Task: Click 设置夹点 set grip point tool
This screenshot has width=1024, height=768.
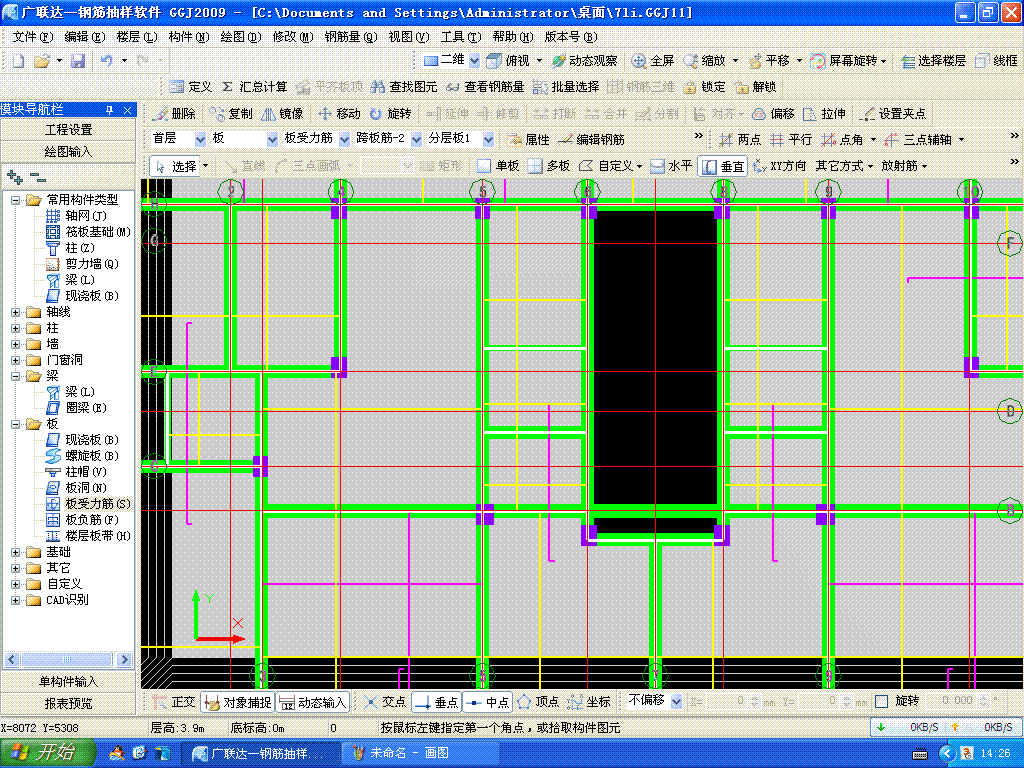Action: pyautogui.click(x=892, y=114)
